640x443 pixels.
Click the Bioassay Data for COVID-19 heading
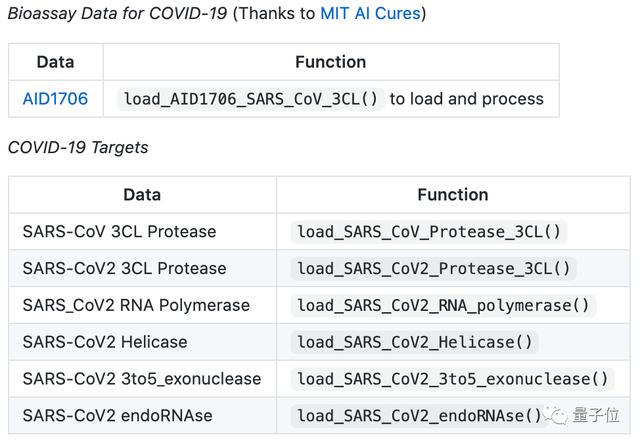(118, 13)
